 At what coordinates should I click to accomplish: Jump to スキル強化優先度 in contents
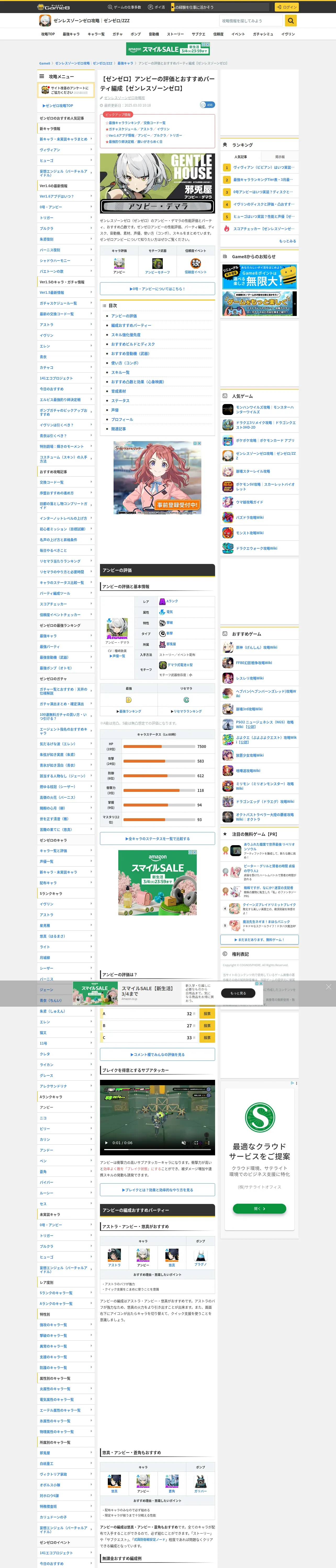pos(126,335)
